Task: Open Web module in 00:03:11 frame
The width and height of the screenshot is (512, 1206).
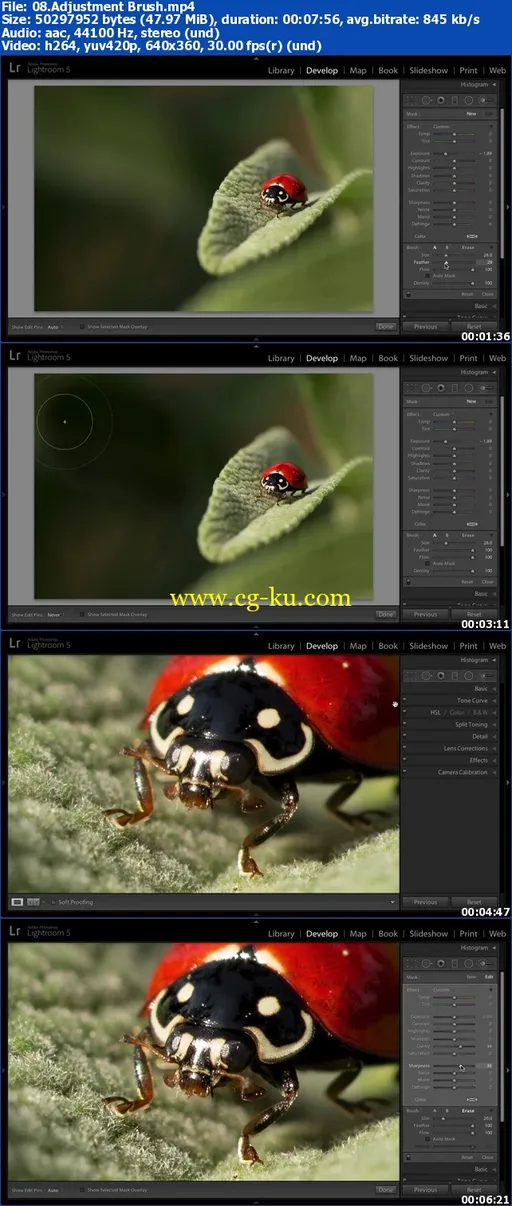Action: [x=497, y=359]
